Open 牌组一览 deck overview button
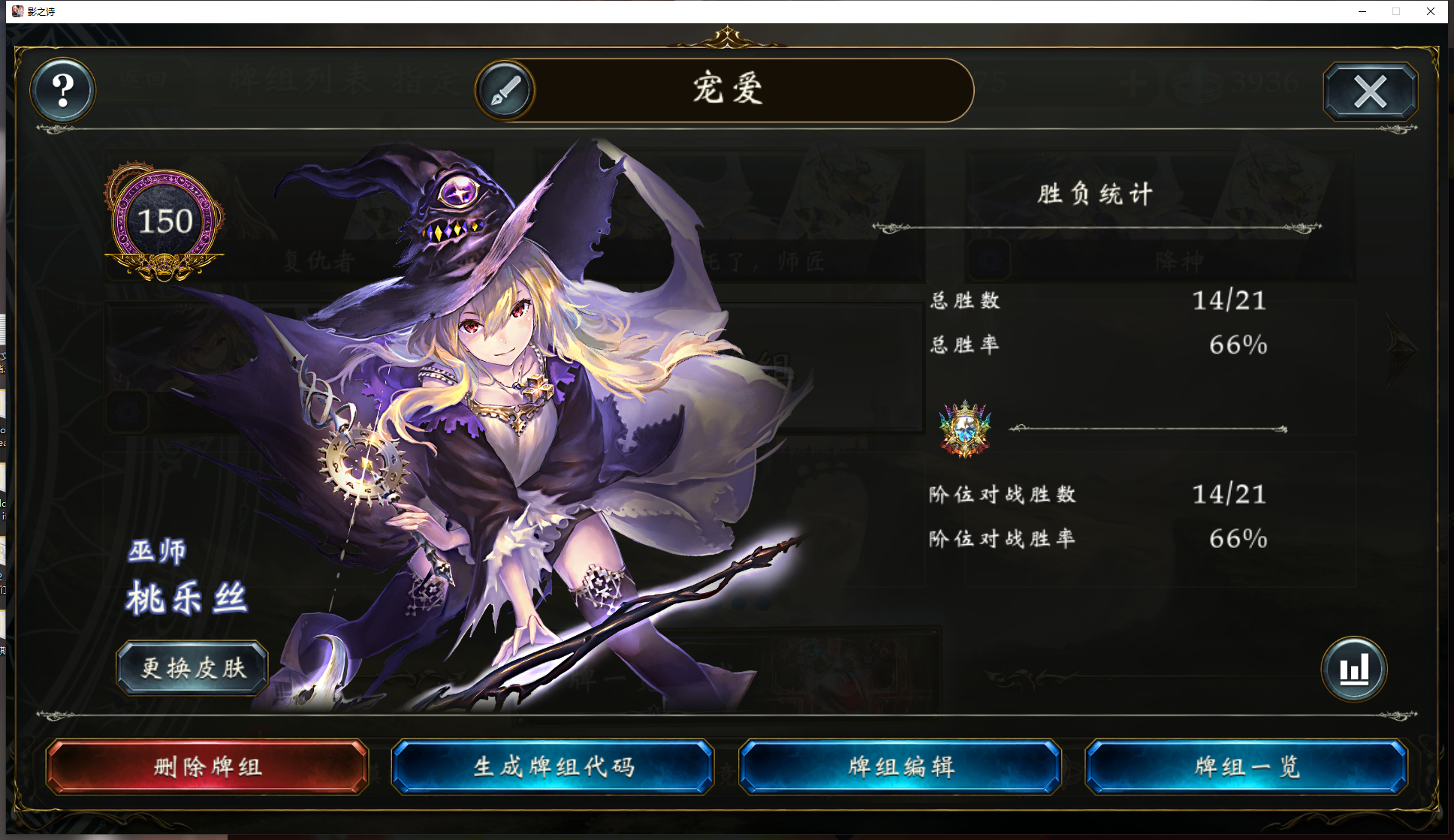This screenshot has width=1454, height=840. pos(1247,766)
